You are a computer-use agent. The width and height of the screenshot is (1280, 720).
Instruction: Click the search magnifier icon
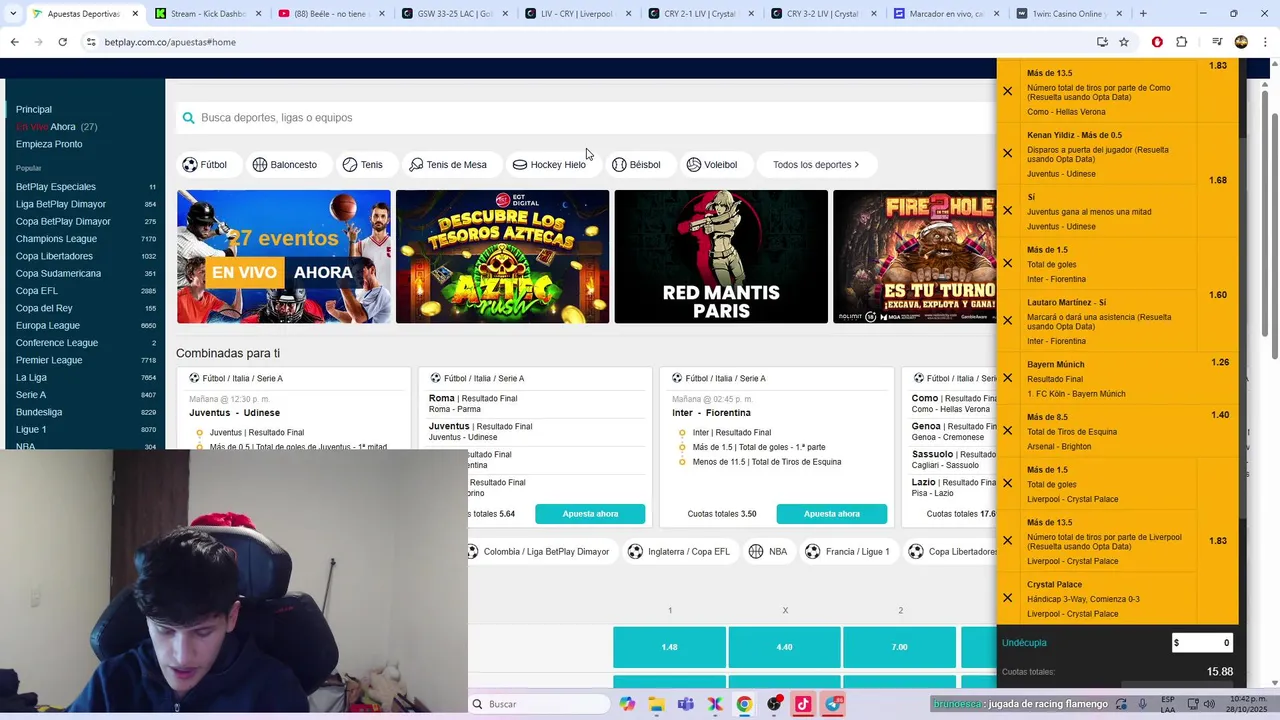[x=188, y=118]
